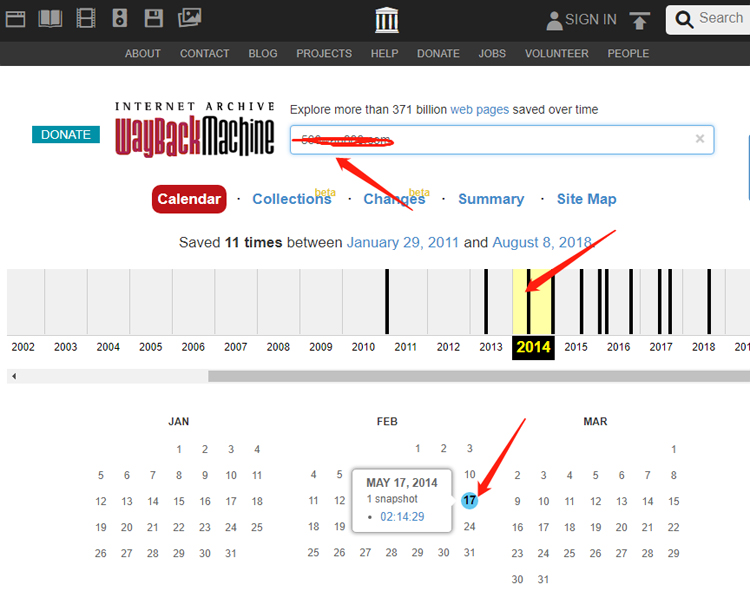750x591 pixels.
Task: Open the CONTACT menu item
Action: [x=205, y=54]
